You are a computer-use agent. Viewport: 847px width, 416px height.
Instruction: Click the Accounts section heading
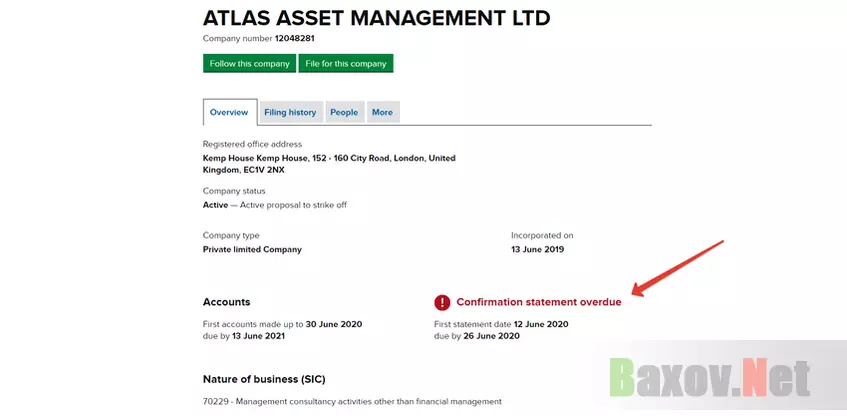pyautogui.click(x=226, y=302)
